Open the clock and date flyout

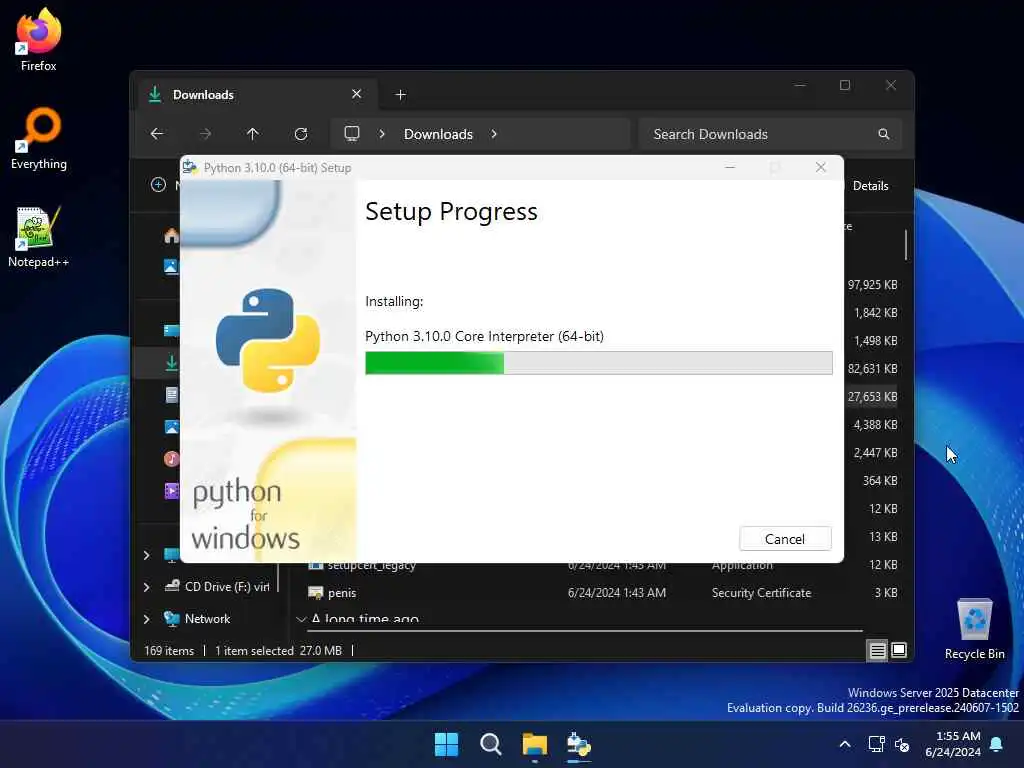pos(953,744)
